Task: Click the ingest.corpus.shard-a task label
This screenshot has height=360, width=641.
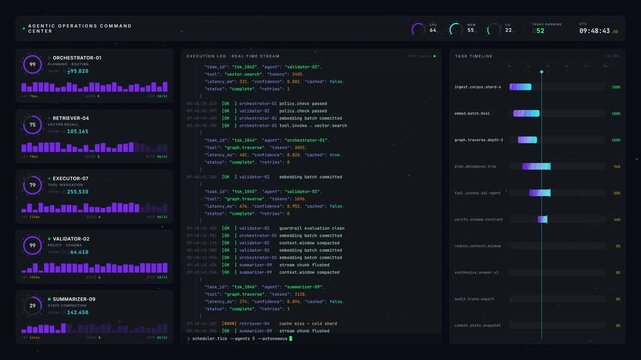Action: click(x=477, y=87)
